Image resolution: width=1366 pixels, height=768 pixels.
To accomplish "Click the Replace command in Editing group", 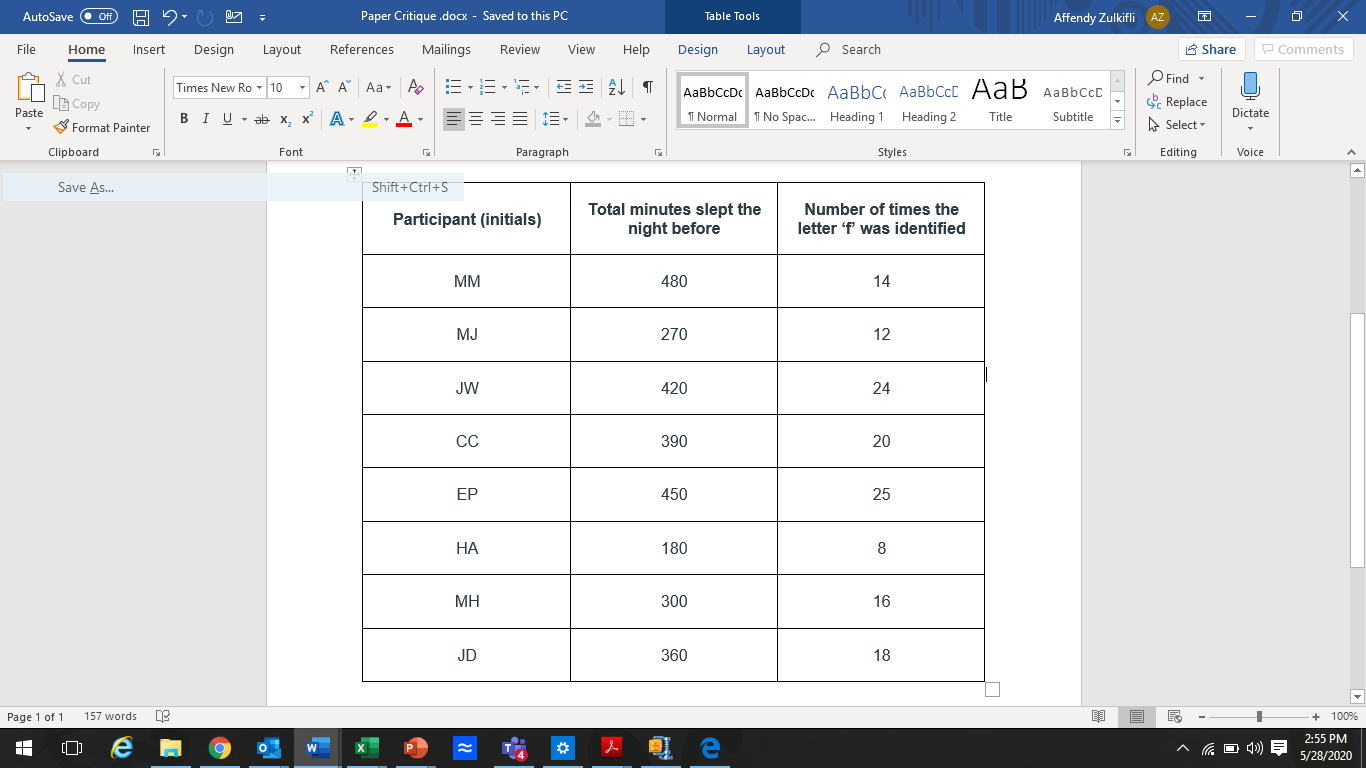I will (x=1177, y=102).
